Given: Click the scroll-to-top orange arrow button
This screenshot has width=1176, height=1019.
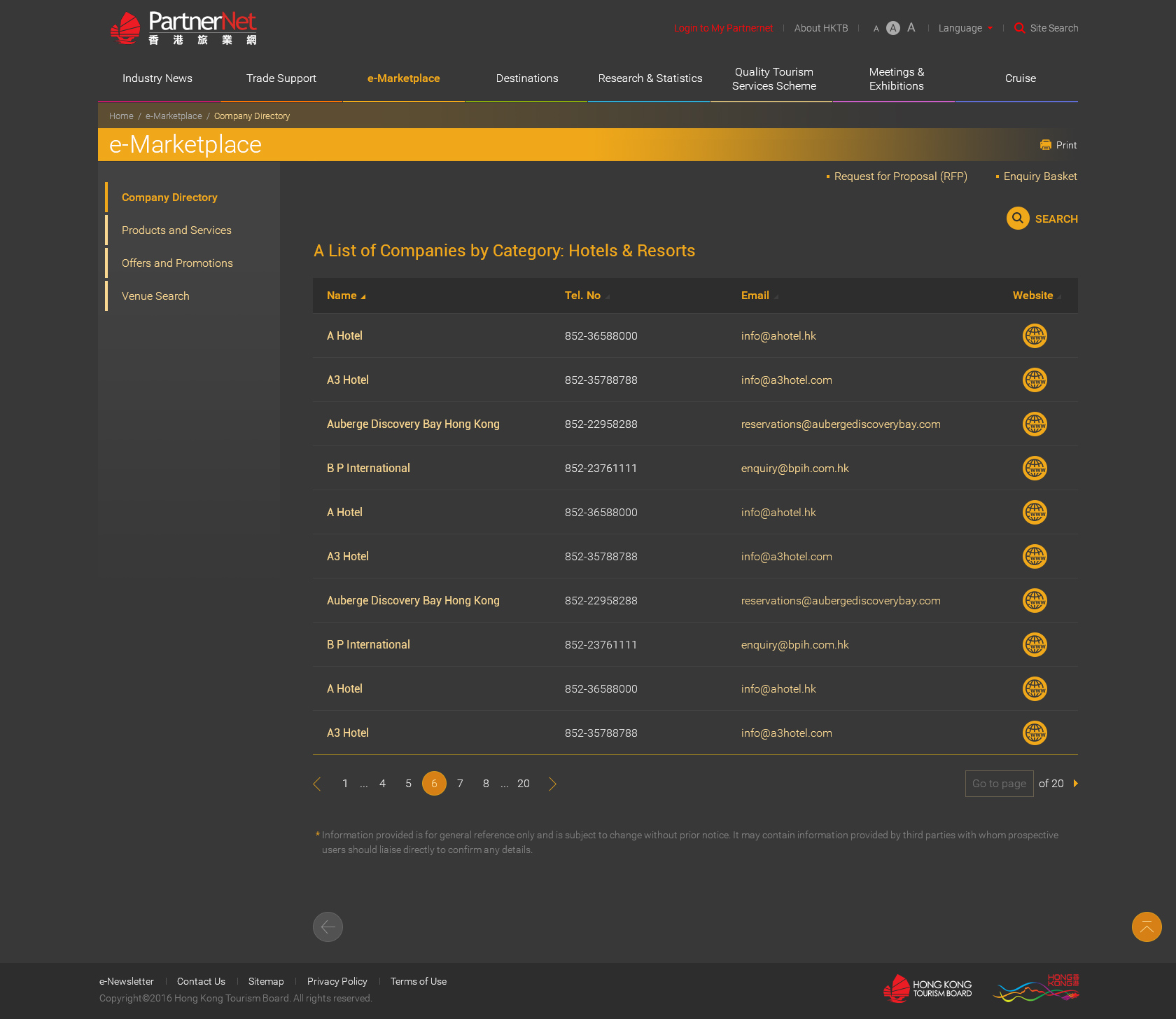Looking at the screenshot, I should pos(1147,927).
